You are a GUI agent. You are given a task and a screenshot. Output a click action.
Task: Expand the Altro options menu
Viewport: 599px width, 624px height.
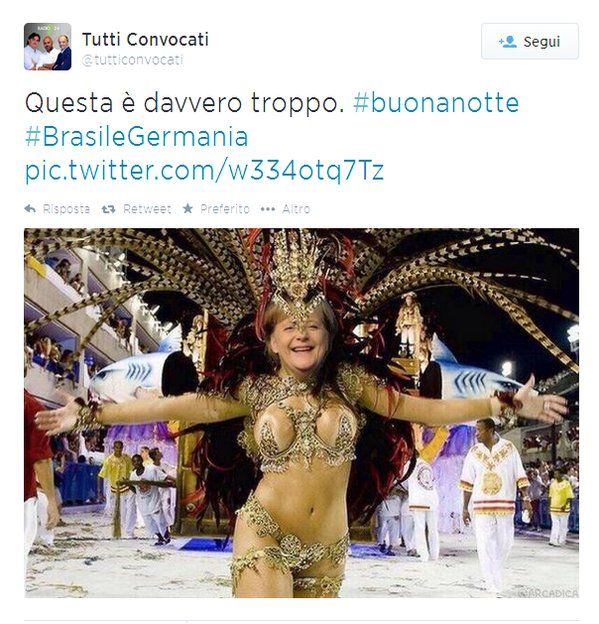tap(296, 209)
